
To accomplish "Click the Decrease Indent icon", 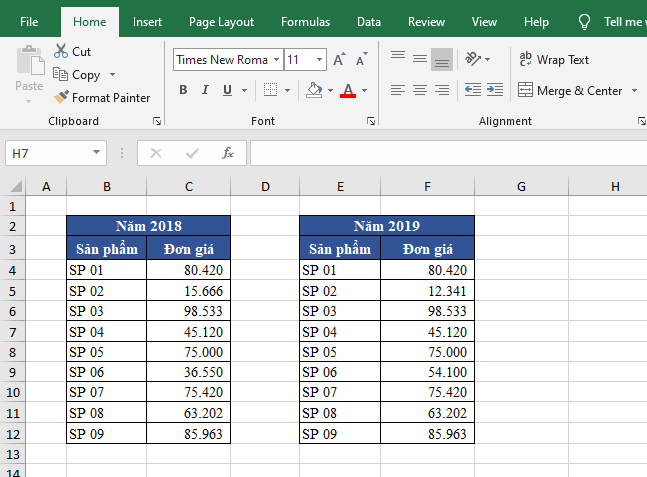I will pos(472,90).
